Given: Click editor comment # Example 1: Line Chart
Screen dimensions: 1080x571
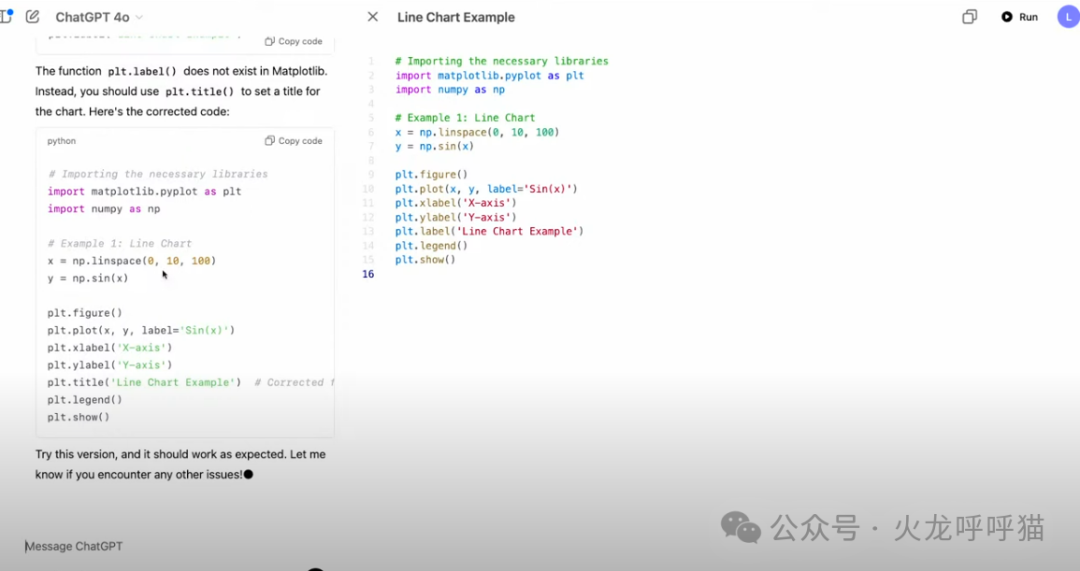Looking at the screenshot, I should 465,118.
